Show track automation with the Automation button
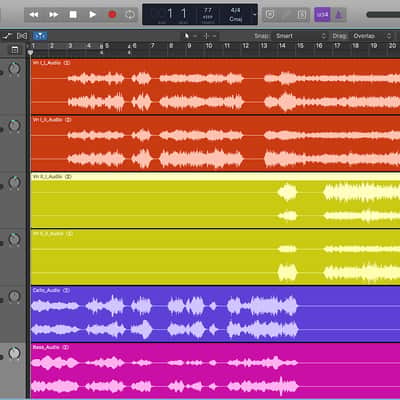The width and height of the screenshot is (400, 400). point(7,36)
